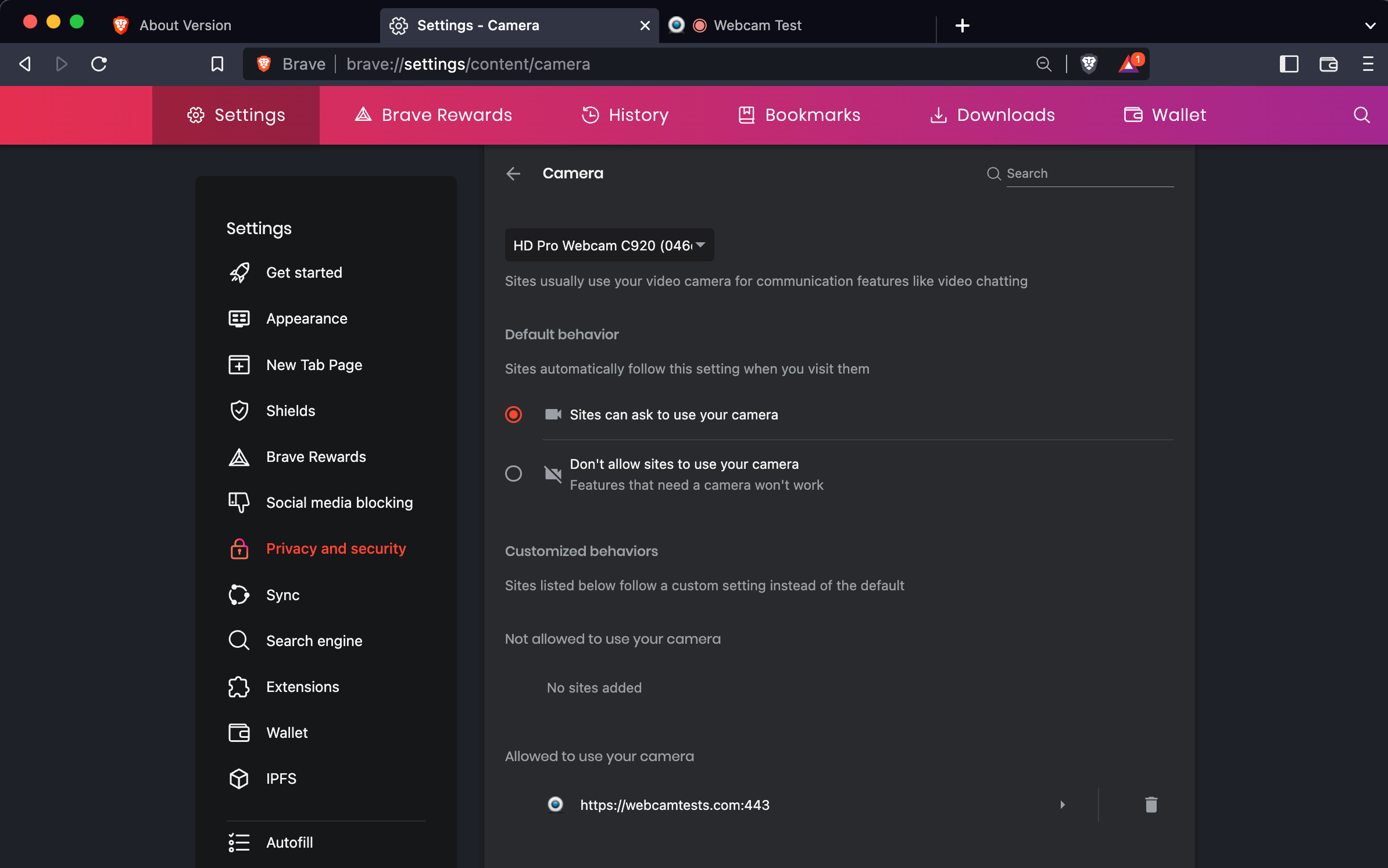Image resolution: width=1388 pixels, height=868 pixels.
Task: Click the browser back navigation arrow
Action: (x=25, y=64)
